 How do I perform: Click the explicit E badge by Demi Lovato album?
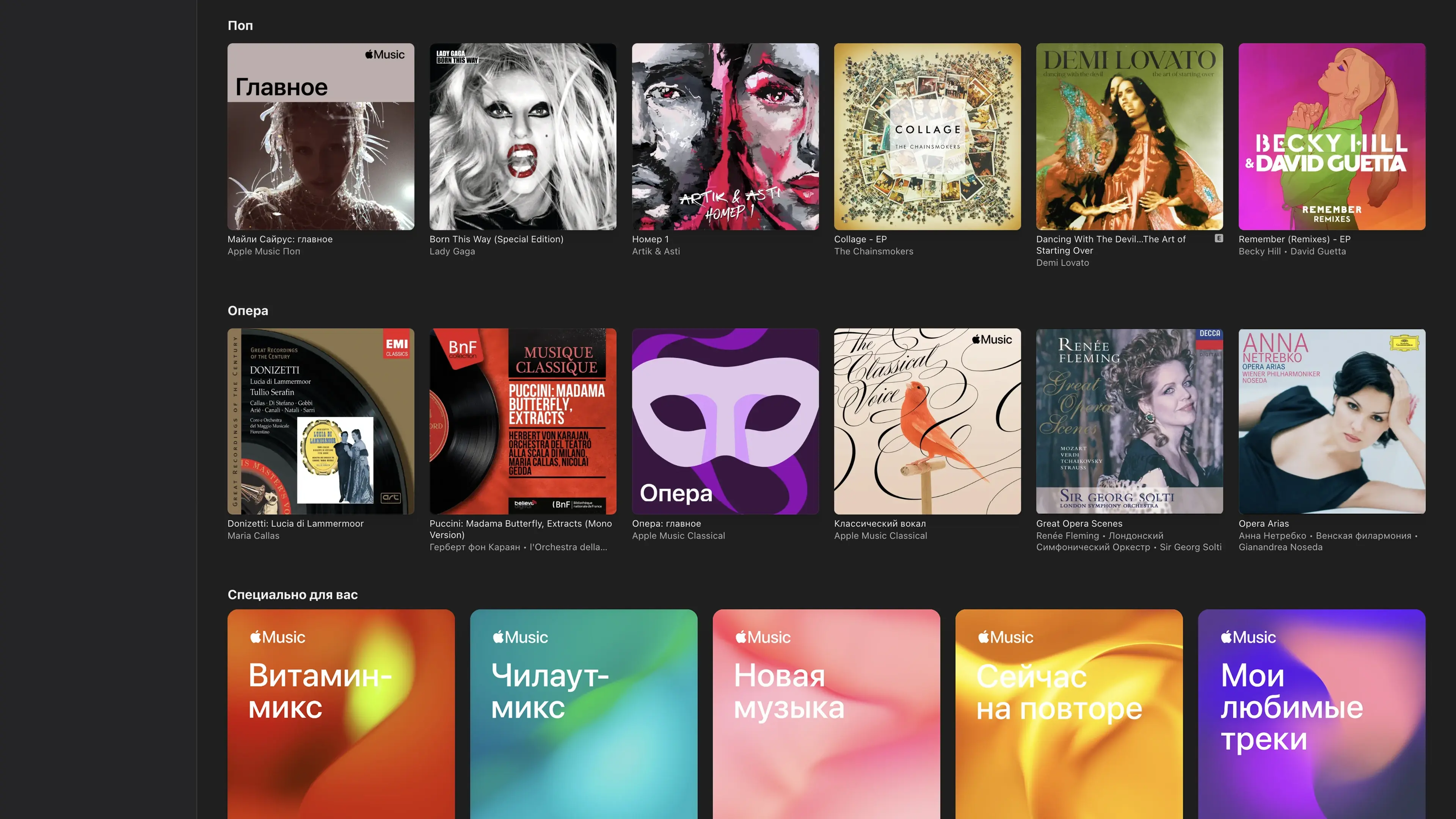click(1219, 238)
